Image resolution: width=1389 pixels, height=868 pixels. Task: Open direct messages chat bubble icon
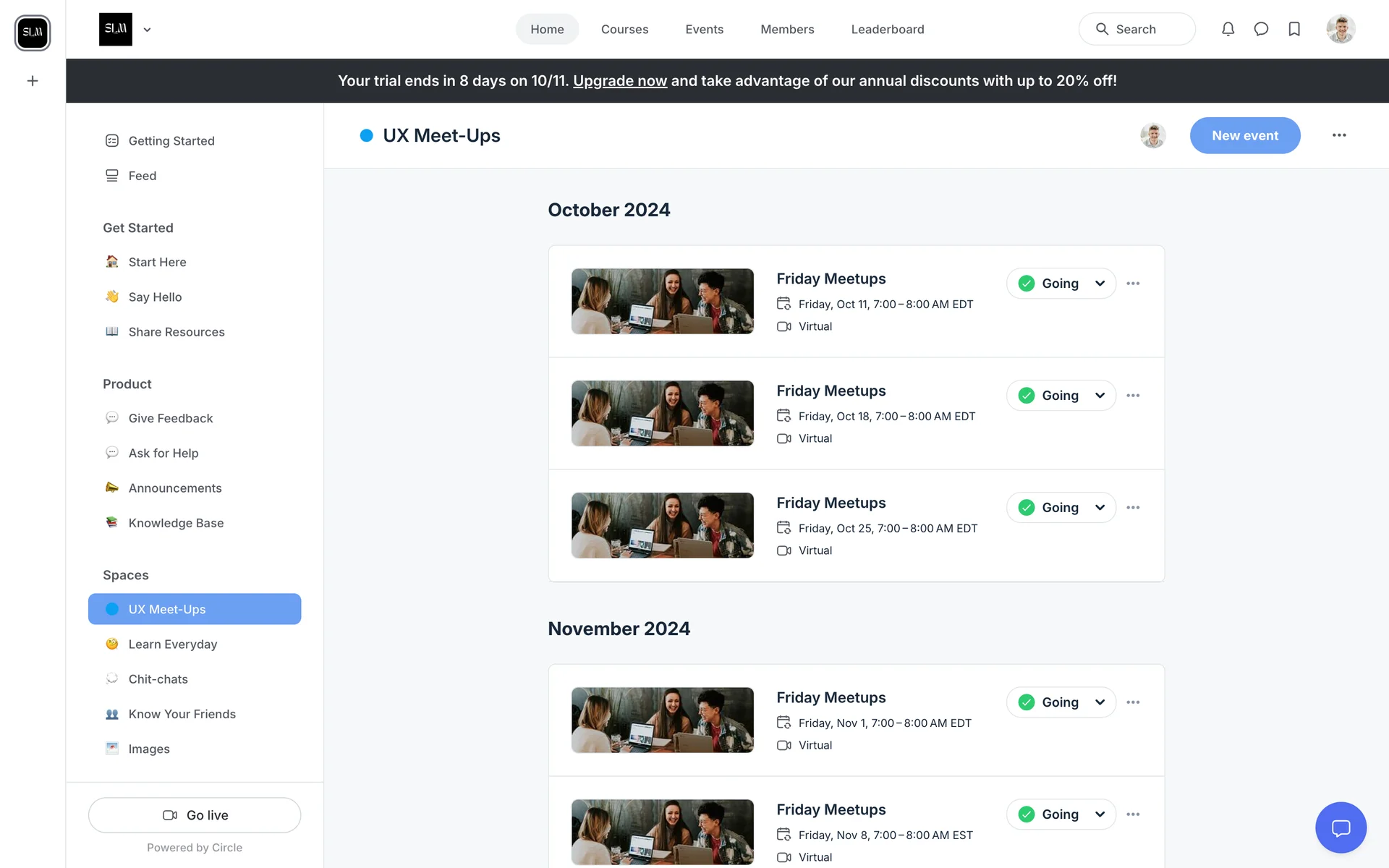pyautogui.click(x=1261, y=29)
